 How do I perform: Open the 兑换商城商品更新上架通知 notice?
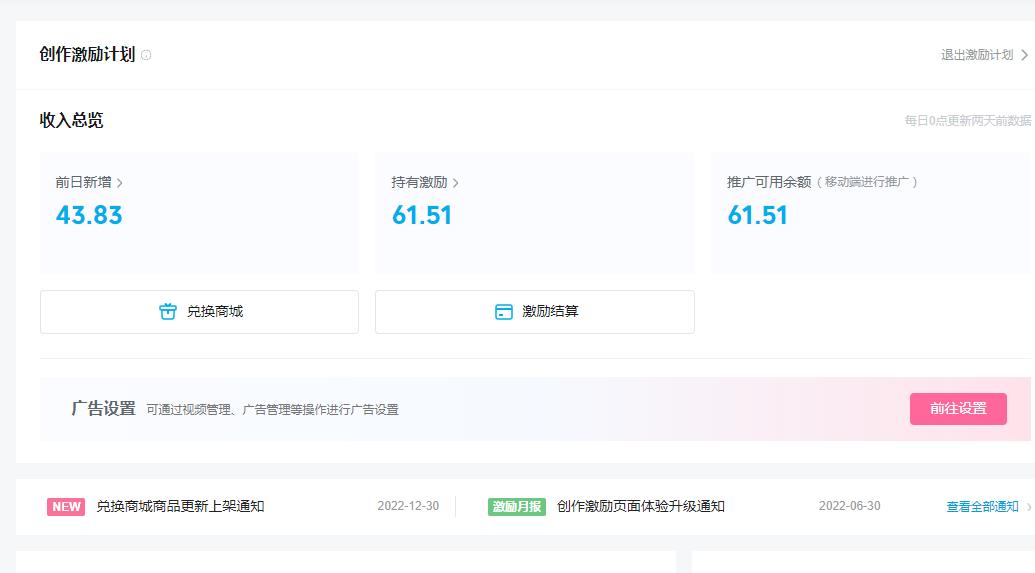[180, 506]
